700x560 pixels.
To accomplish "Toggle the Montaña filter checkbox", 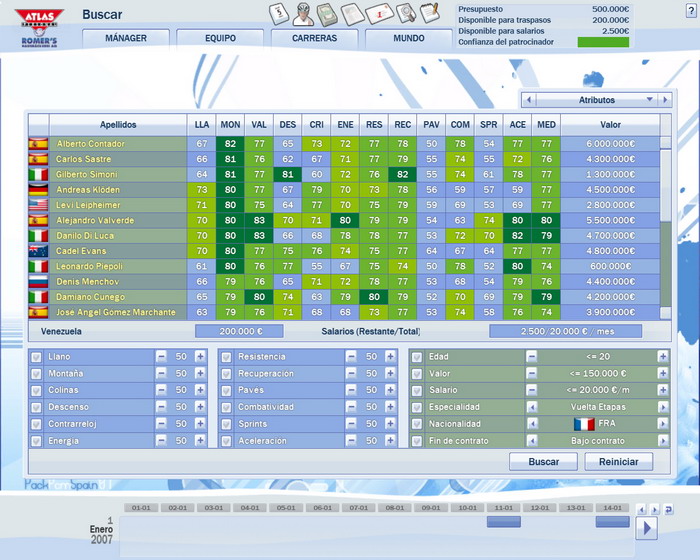I will 37,373.
